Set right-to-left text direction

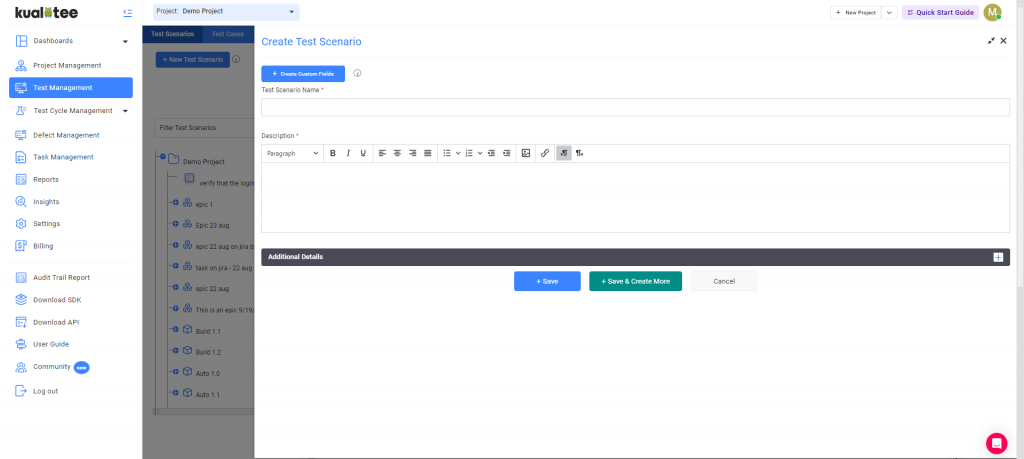[579, 153]
